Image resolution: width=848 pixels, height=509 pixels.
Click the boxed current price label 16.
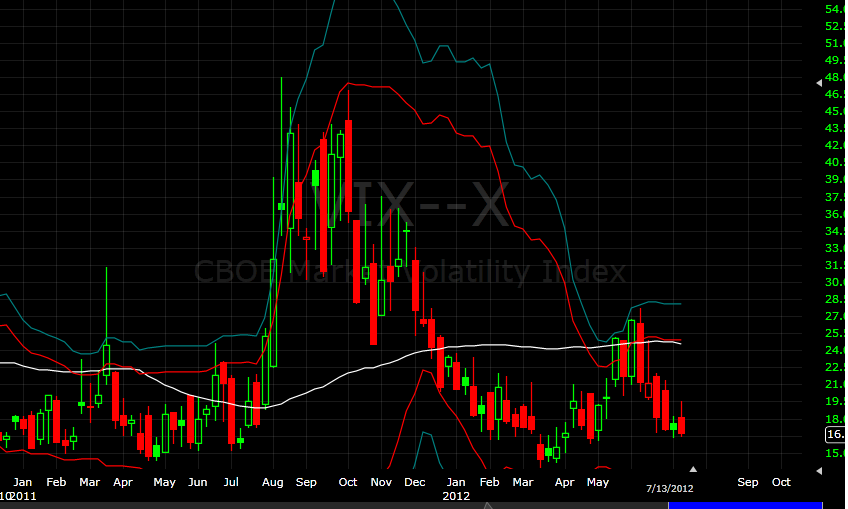835,434
